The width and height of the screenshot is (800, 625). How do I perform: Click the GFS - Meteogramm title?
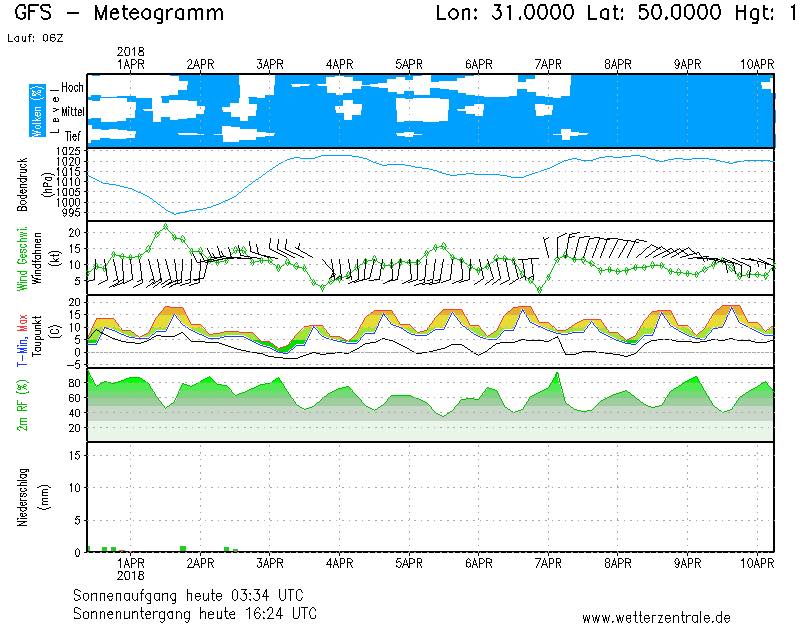(120, 14)
